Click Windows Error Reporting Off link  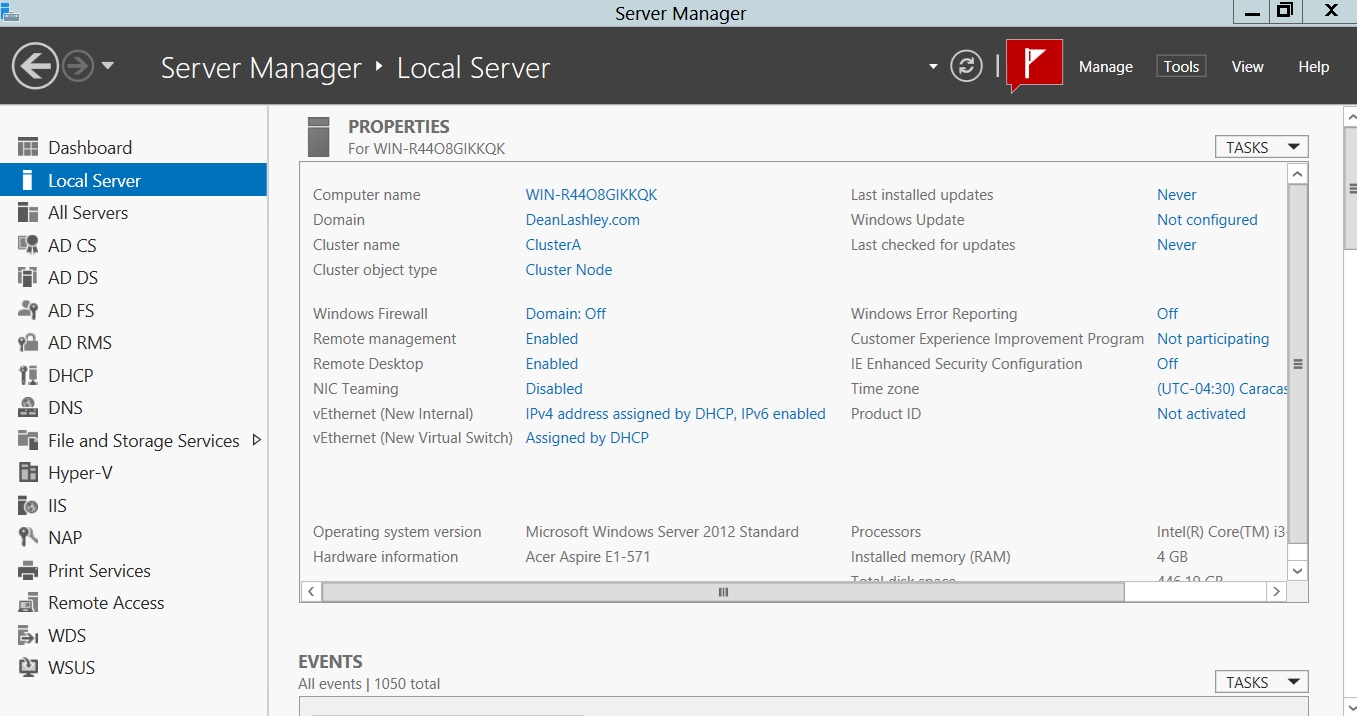click(1168, 314)
